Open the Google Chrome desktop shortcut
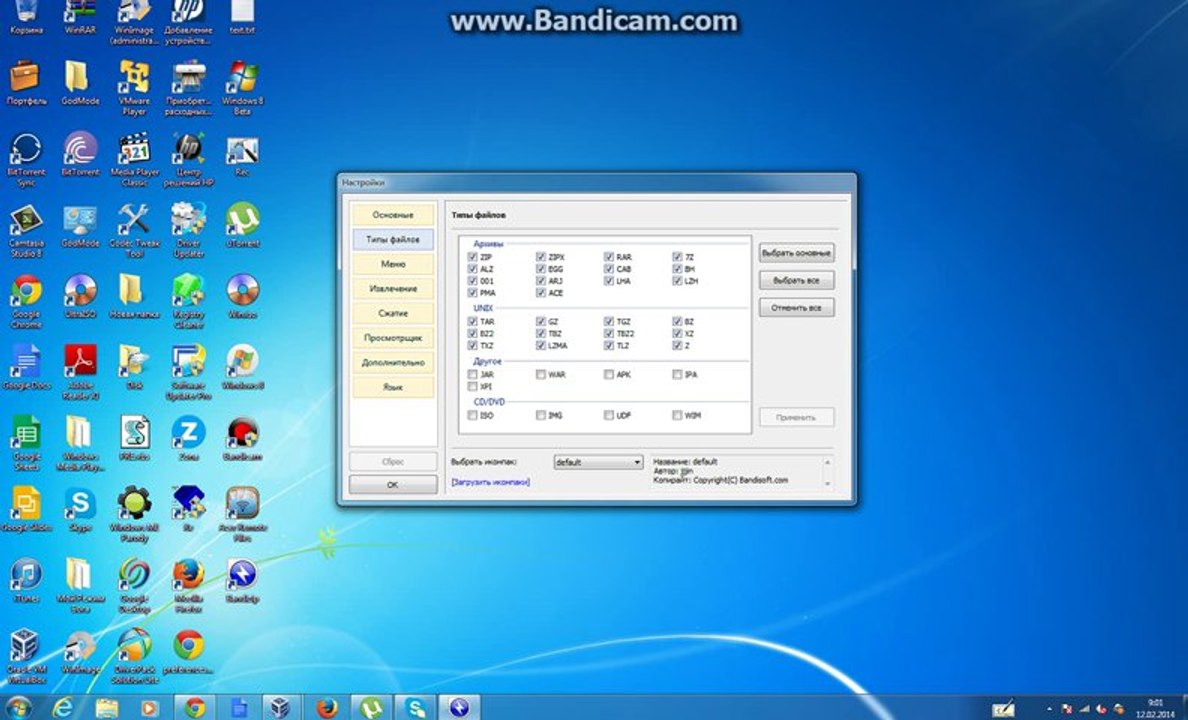This screenshot has width=1188, height=720. pyautogui.click(x=26, y=301)
